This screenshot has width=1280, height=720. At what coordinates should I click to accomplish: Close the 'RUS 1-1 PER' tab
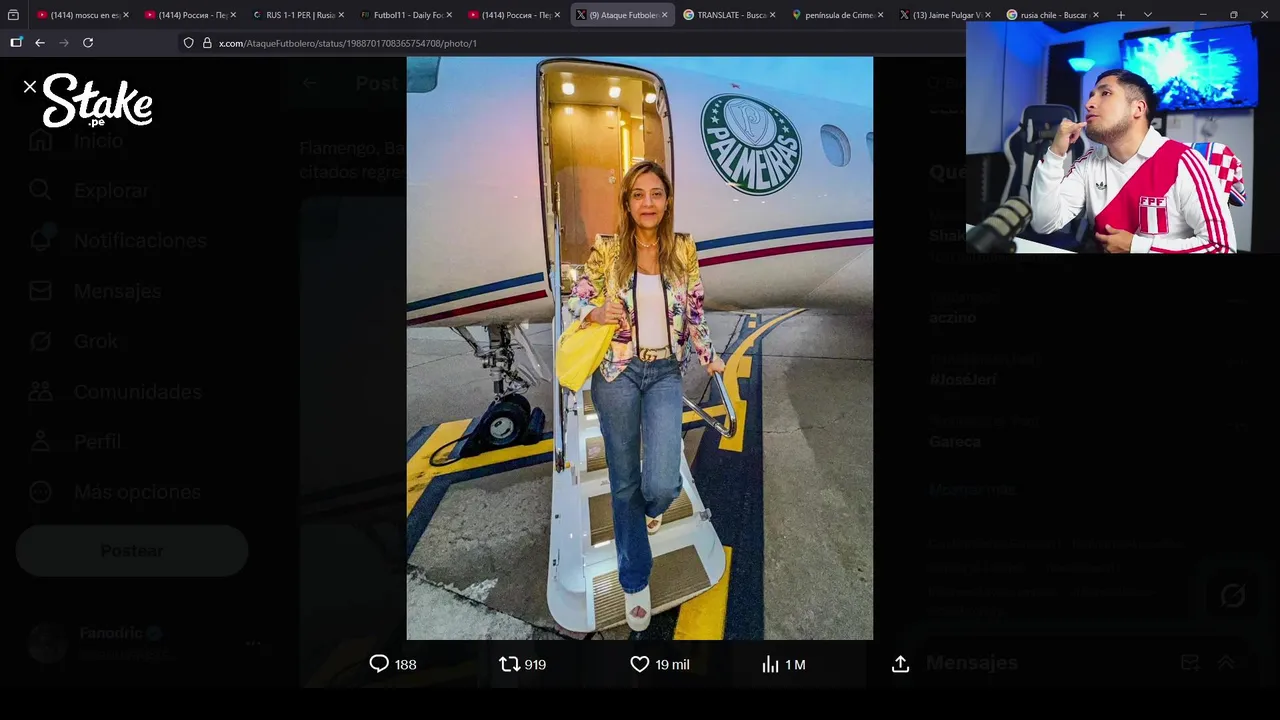click(x=341, y=15)
